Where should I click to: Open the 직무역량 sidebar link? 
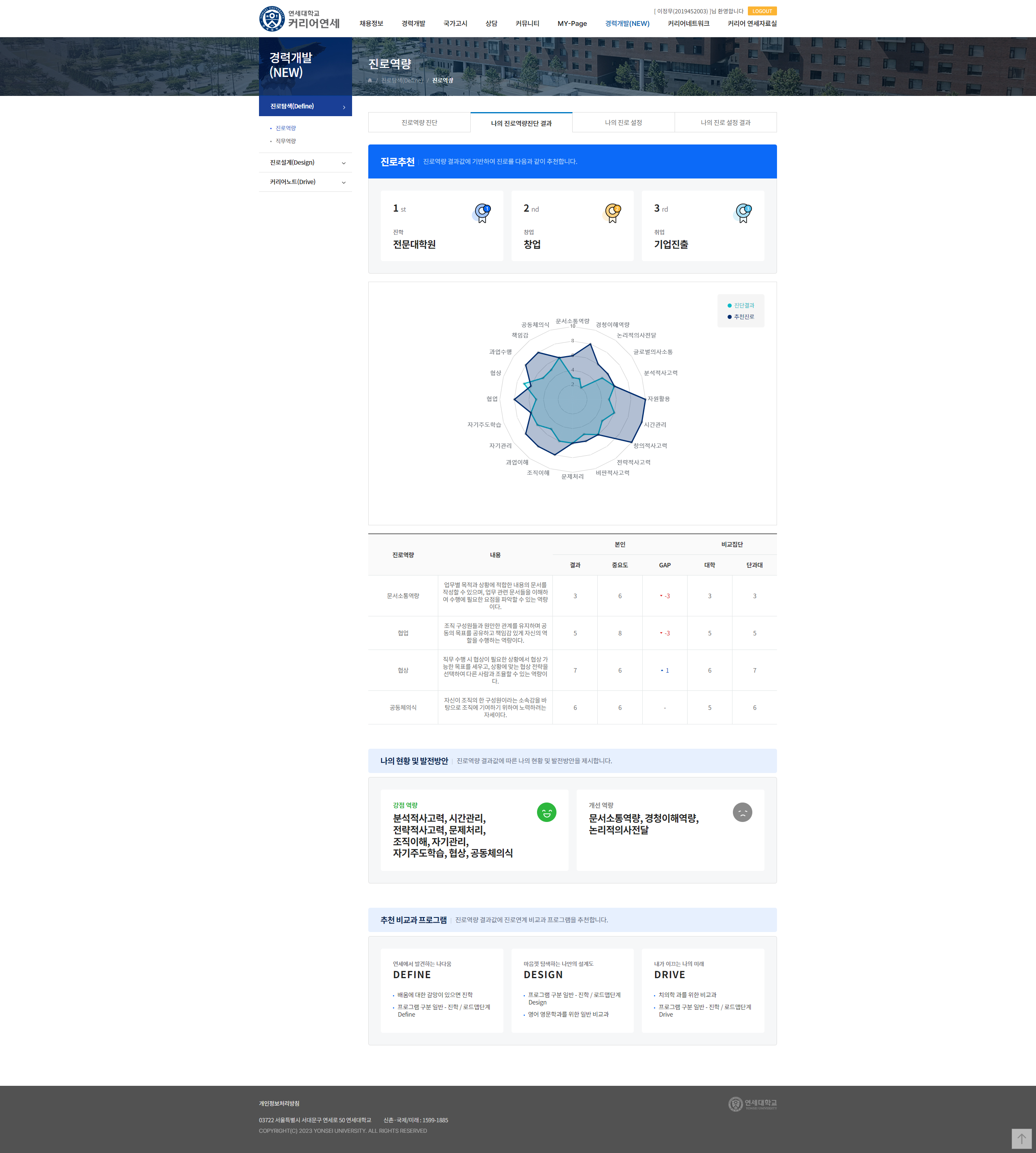[286, 141]
